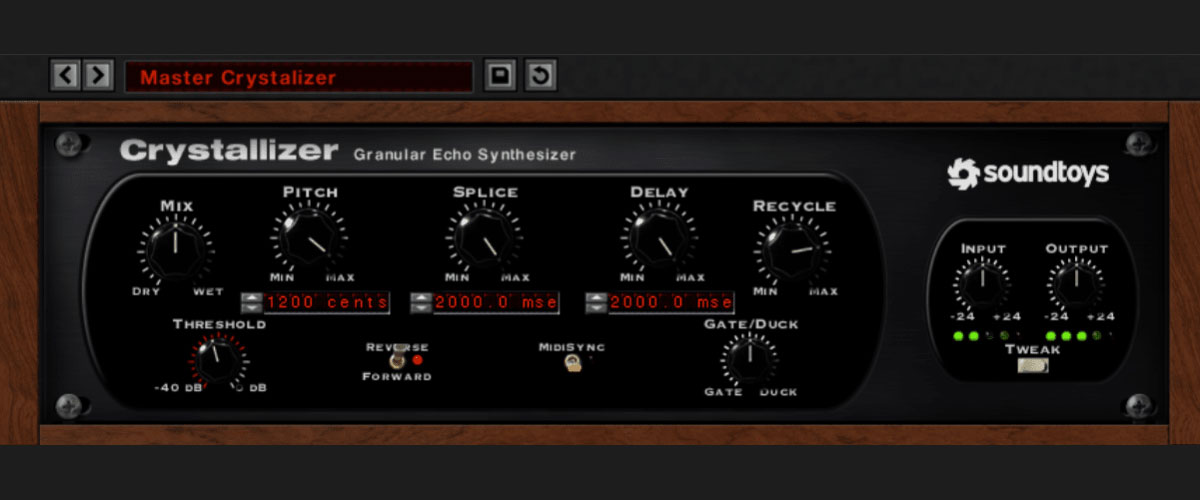Toggle the MidiSync switch
The image size is (1200, 500).
pos(575,365)
